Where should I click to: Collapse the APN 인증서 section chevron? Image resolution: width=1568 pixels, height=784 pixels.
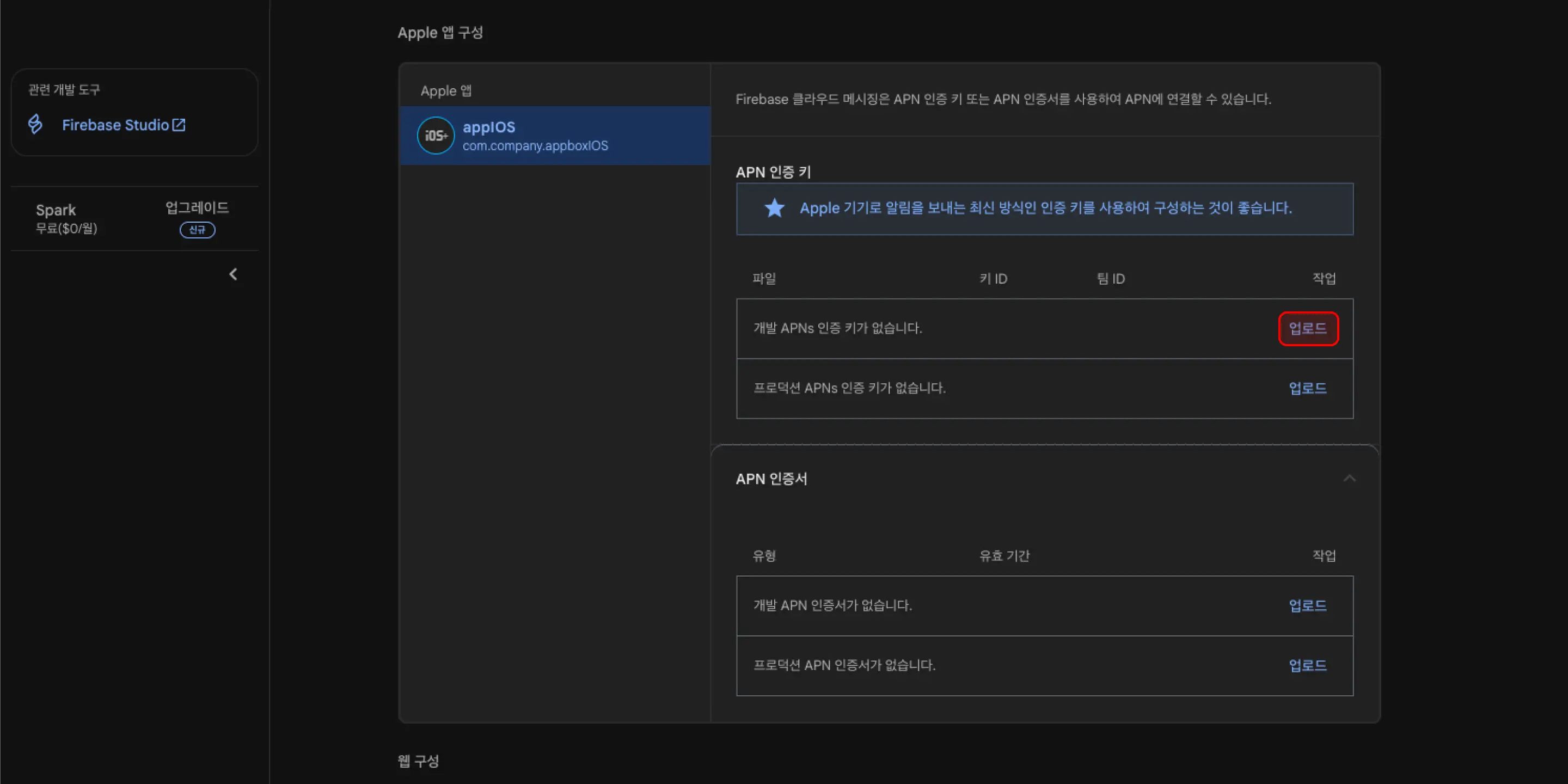click(1350, 479)
